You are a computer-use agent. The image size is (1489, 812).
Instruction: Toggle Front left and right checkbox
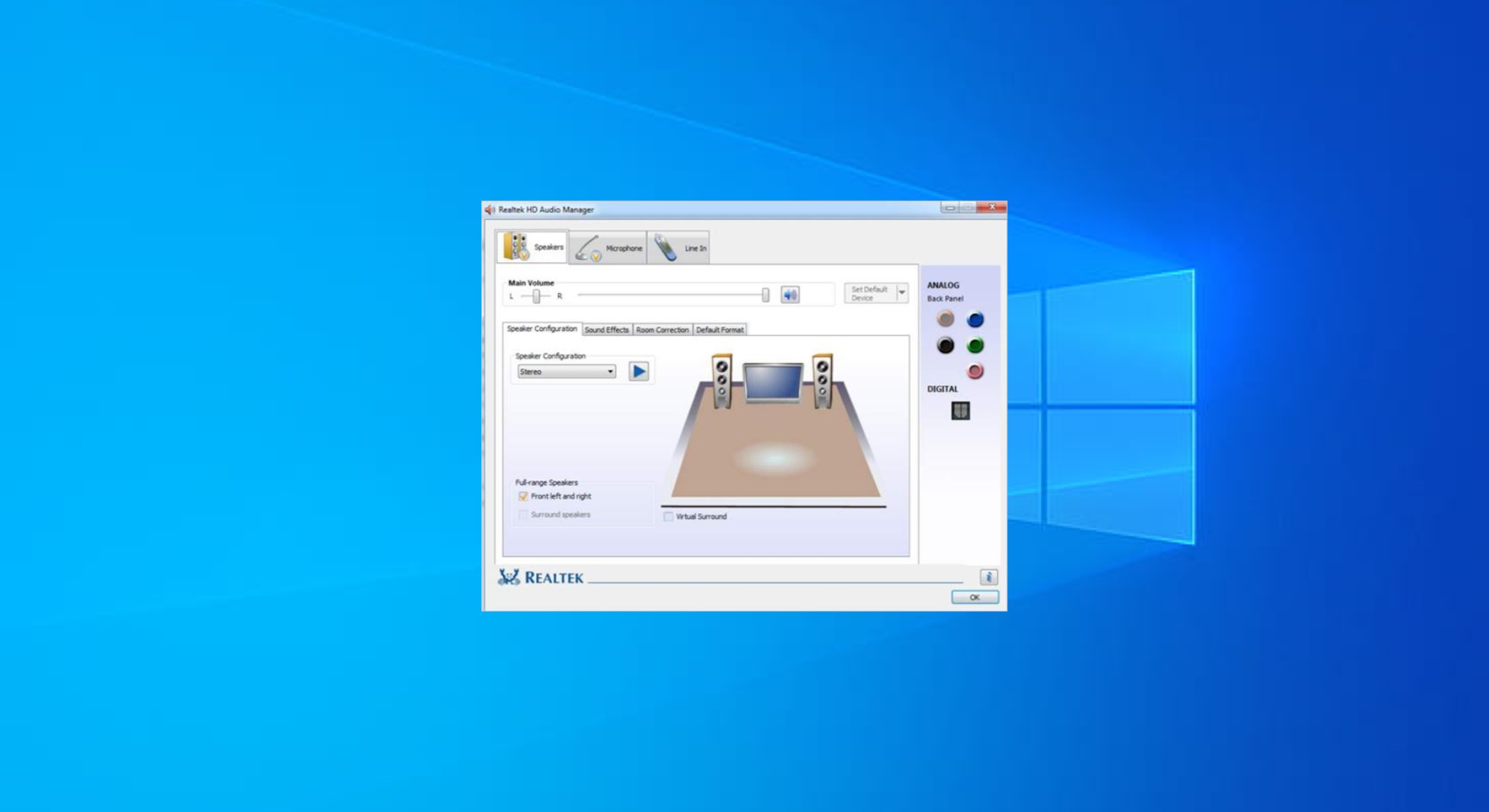pyautogui.click(x=523, y=496)
